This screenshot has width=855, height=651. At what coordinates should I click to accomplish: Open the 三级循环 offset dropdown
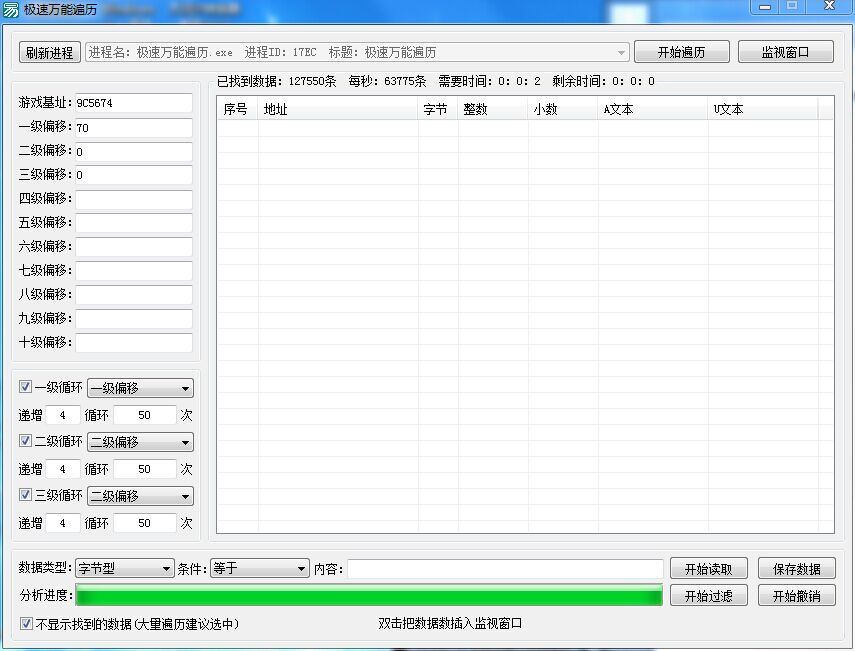point(141,496)
